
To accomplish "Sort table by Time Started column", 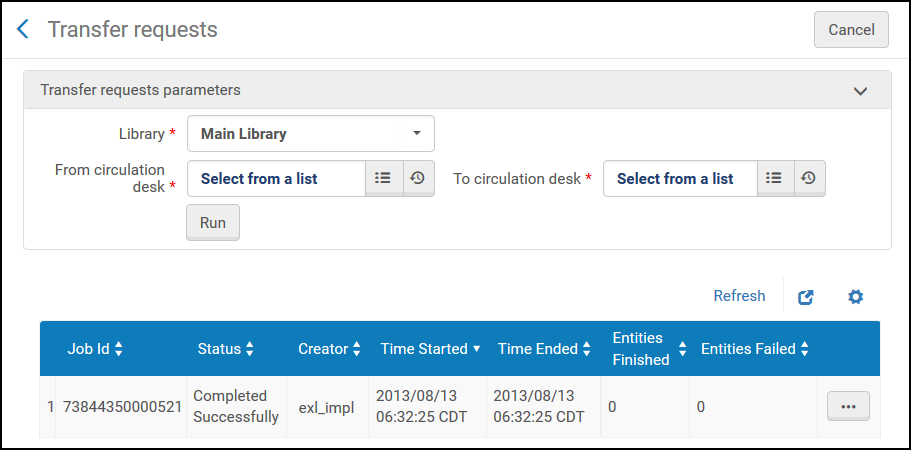I will pyautogui.click(x=431, y=349).
